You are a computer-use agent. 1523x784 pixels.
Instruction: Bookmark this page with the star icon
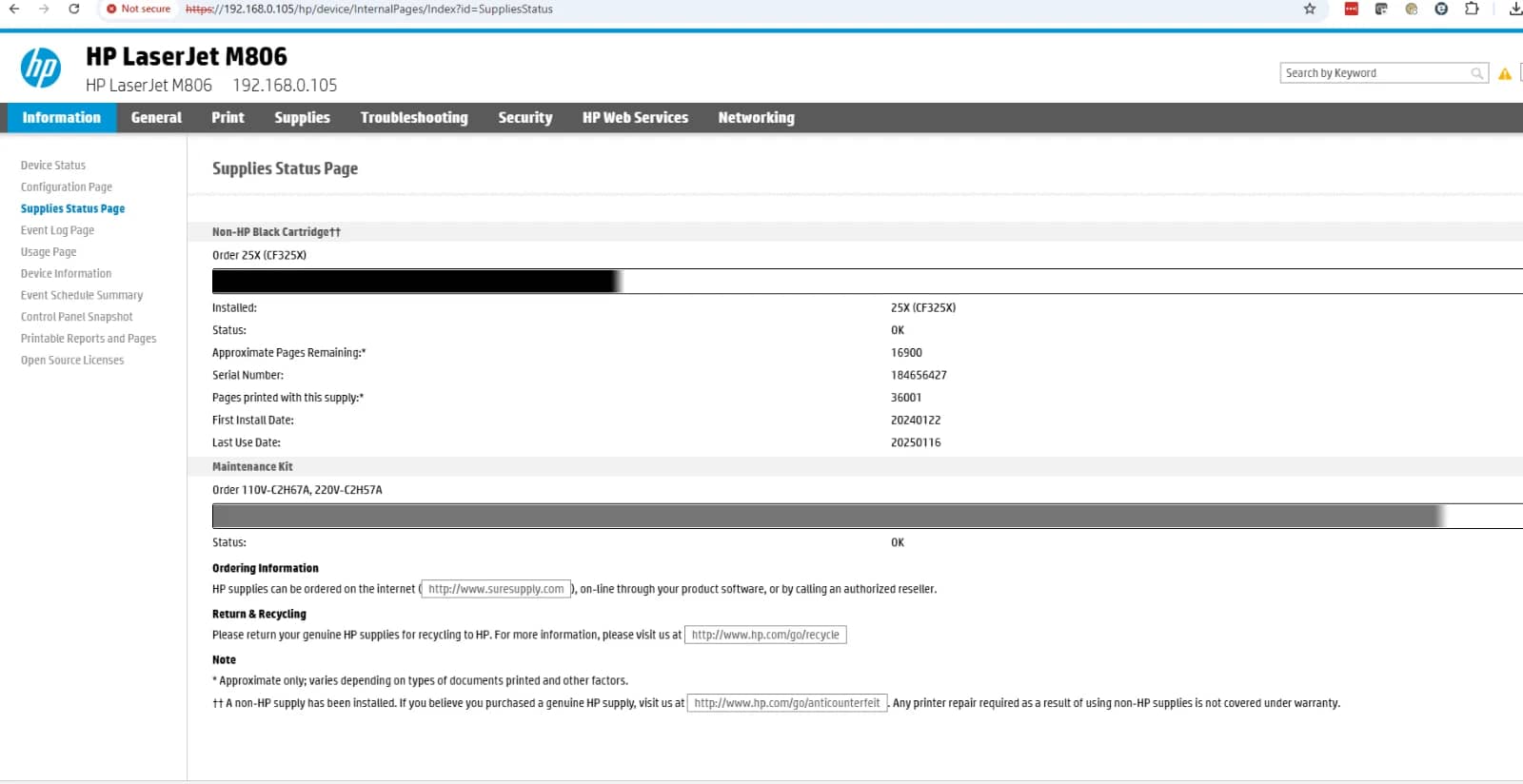pos(1310,9)
